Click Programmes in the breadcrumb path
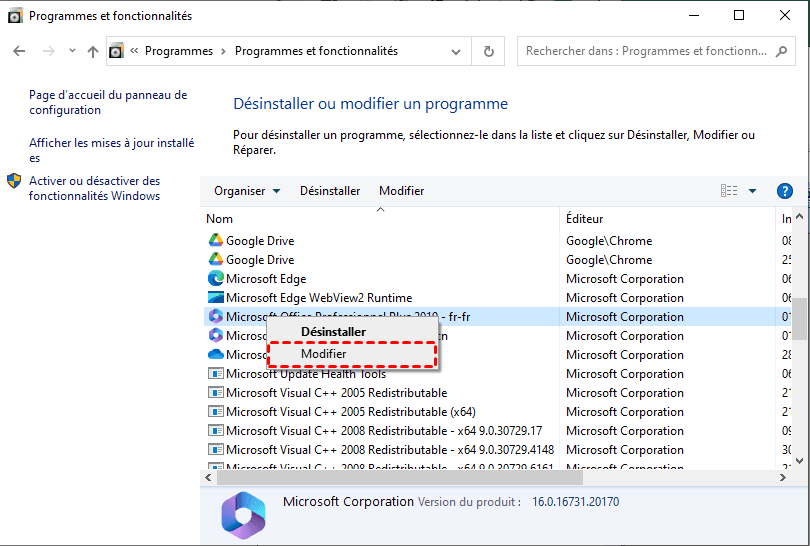 pos(179,51)
